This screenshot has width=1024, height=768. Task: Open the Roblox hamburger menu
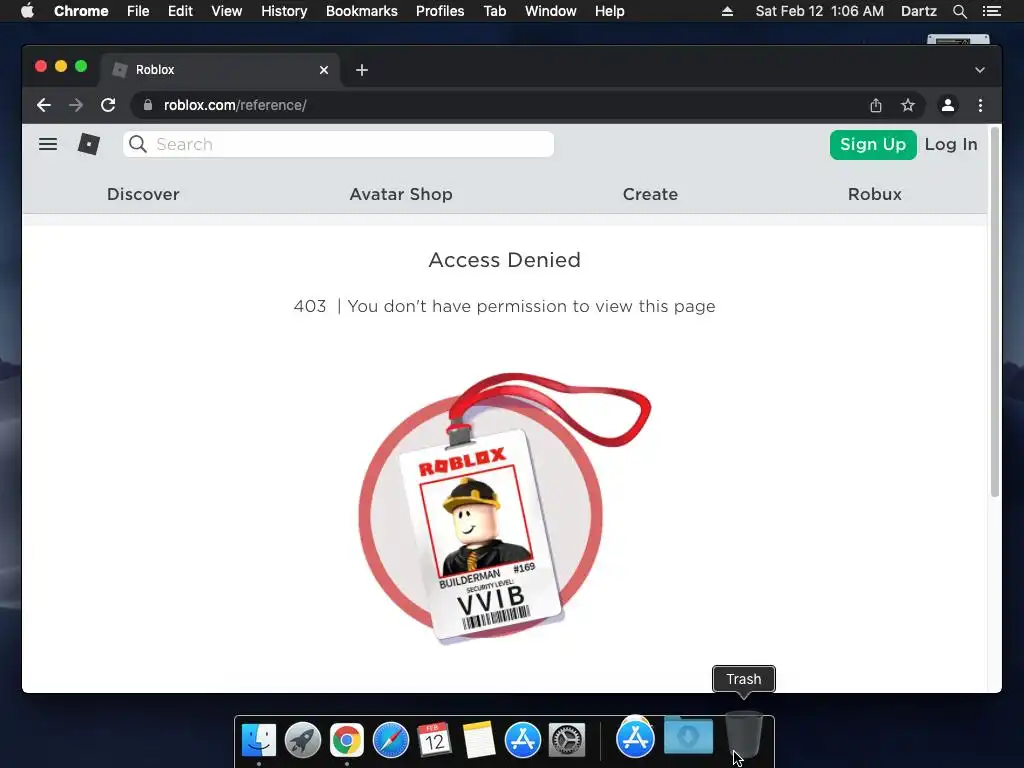coord(48,144)
